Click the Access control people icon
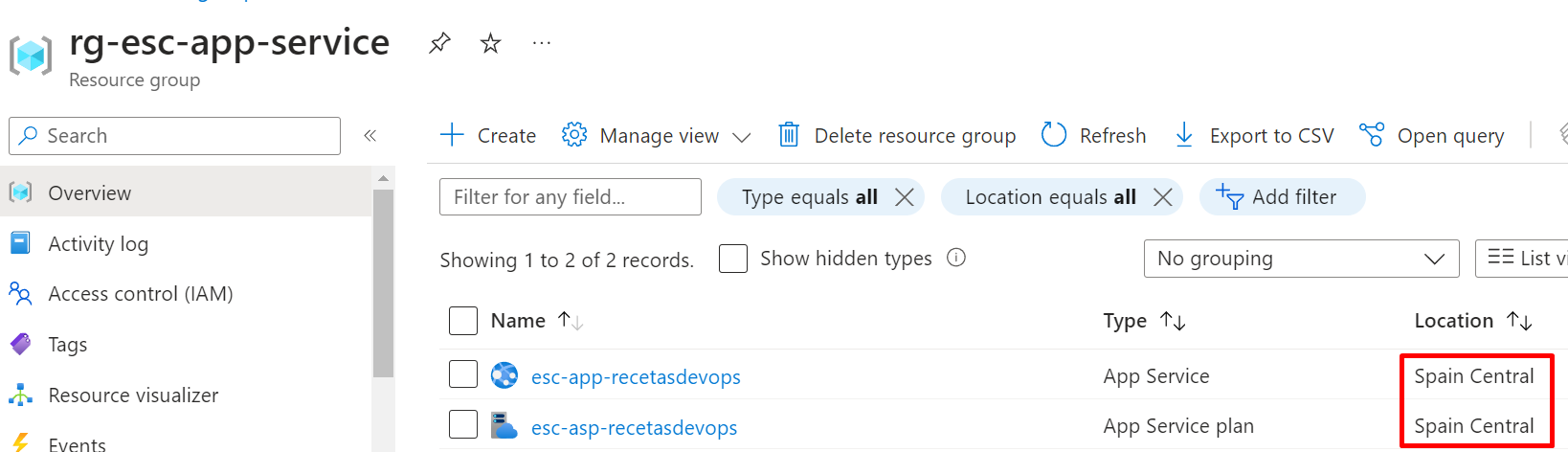This screenshot has width=1568, height=452. [x=20, y=294]
